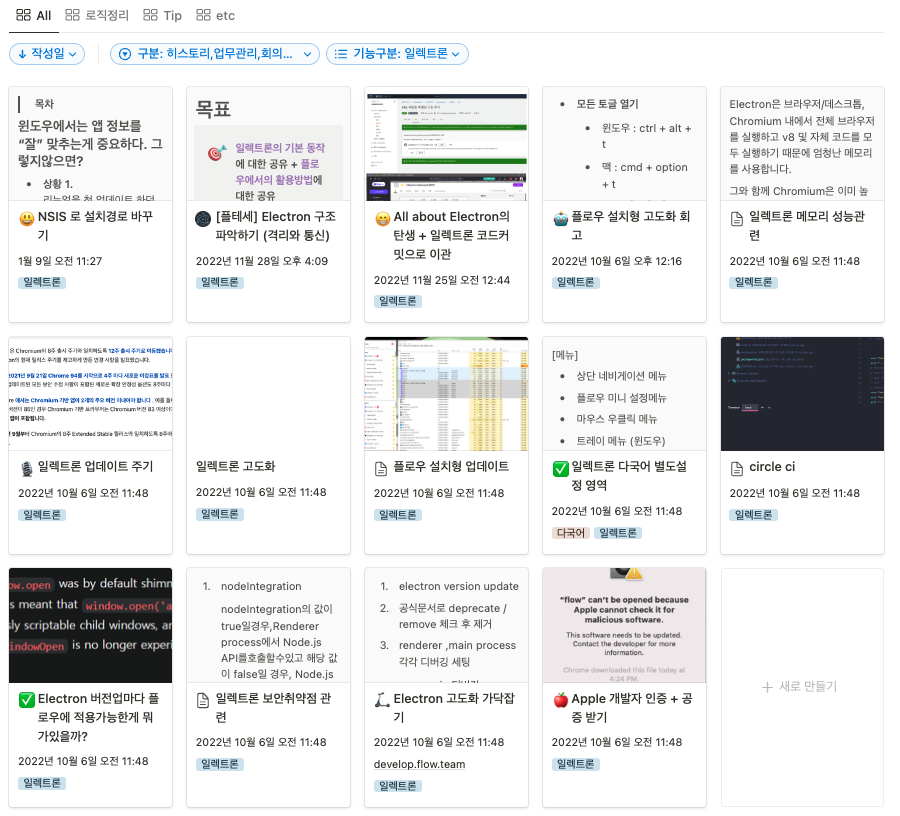Open the 일렉트론 업데이트 주기 text thumbnail
This screenshot has width=900, height=816.
[x=91, y=394]
